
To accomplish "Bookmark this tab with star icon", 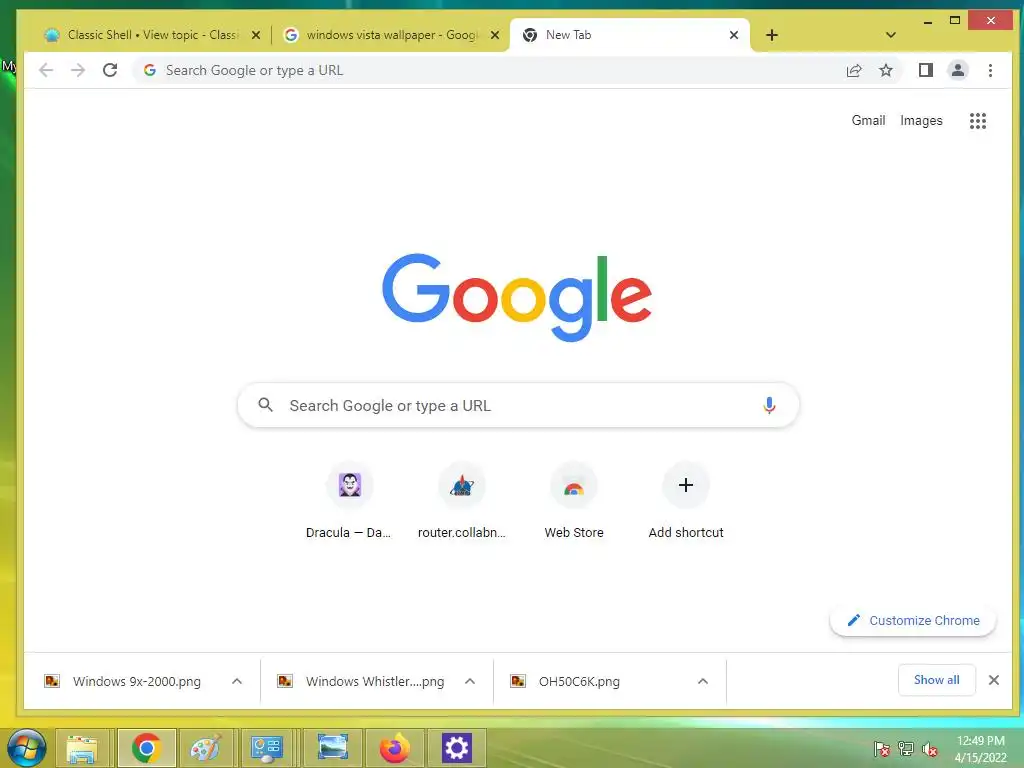I will pos(886,71).
